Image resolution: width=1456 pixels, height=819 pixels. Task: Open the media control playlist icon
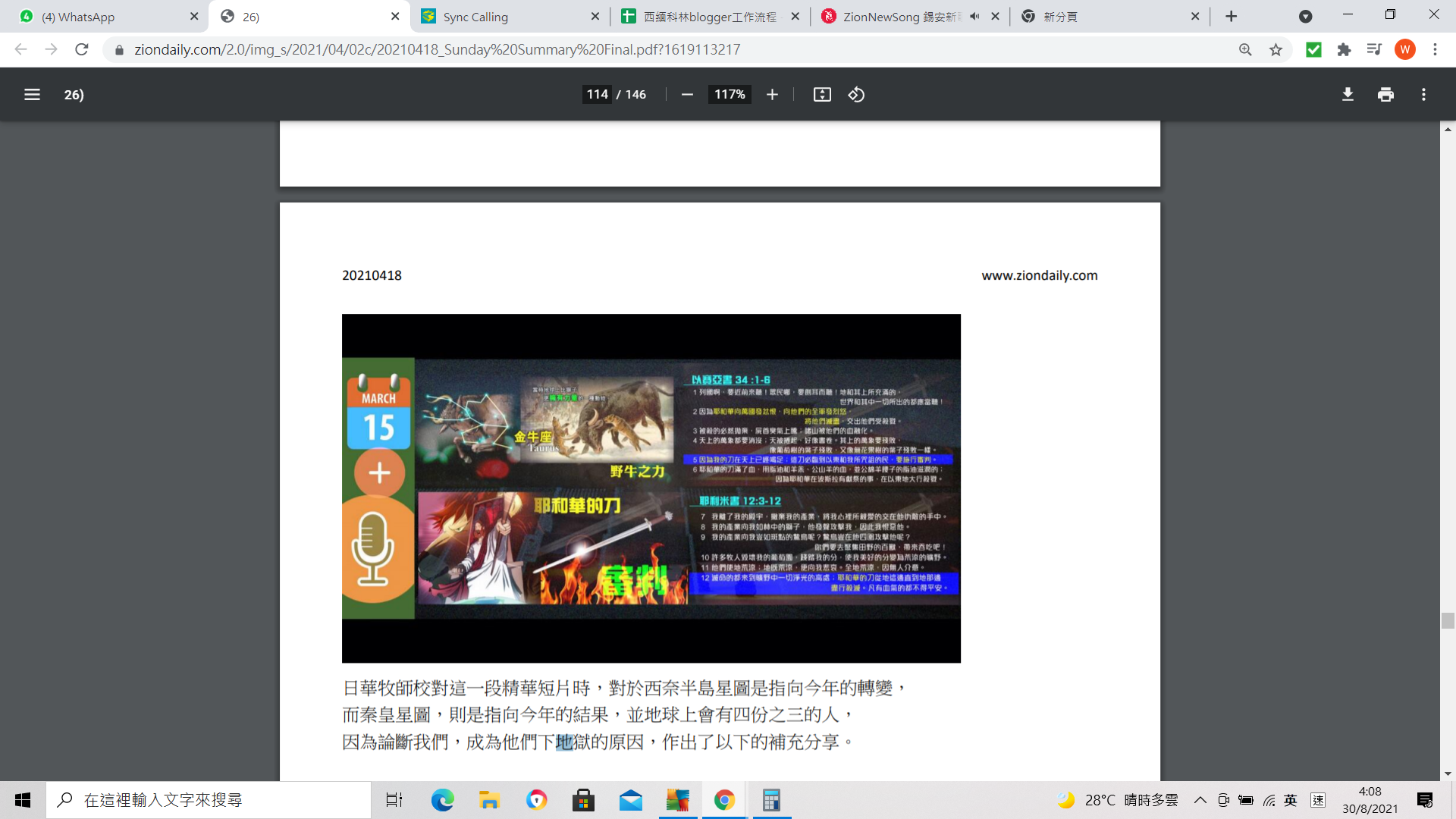click(x=1374, y=49)
